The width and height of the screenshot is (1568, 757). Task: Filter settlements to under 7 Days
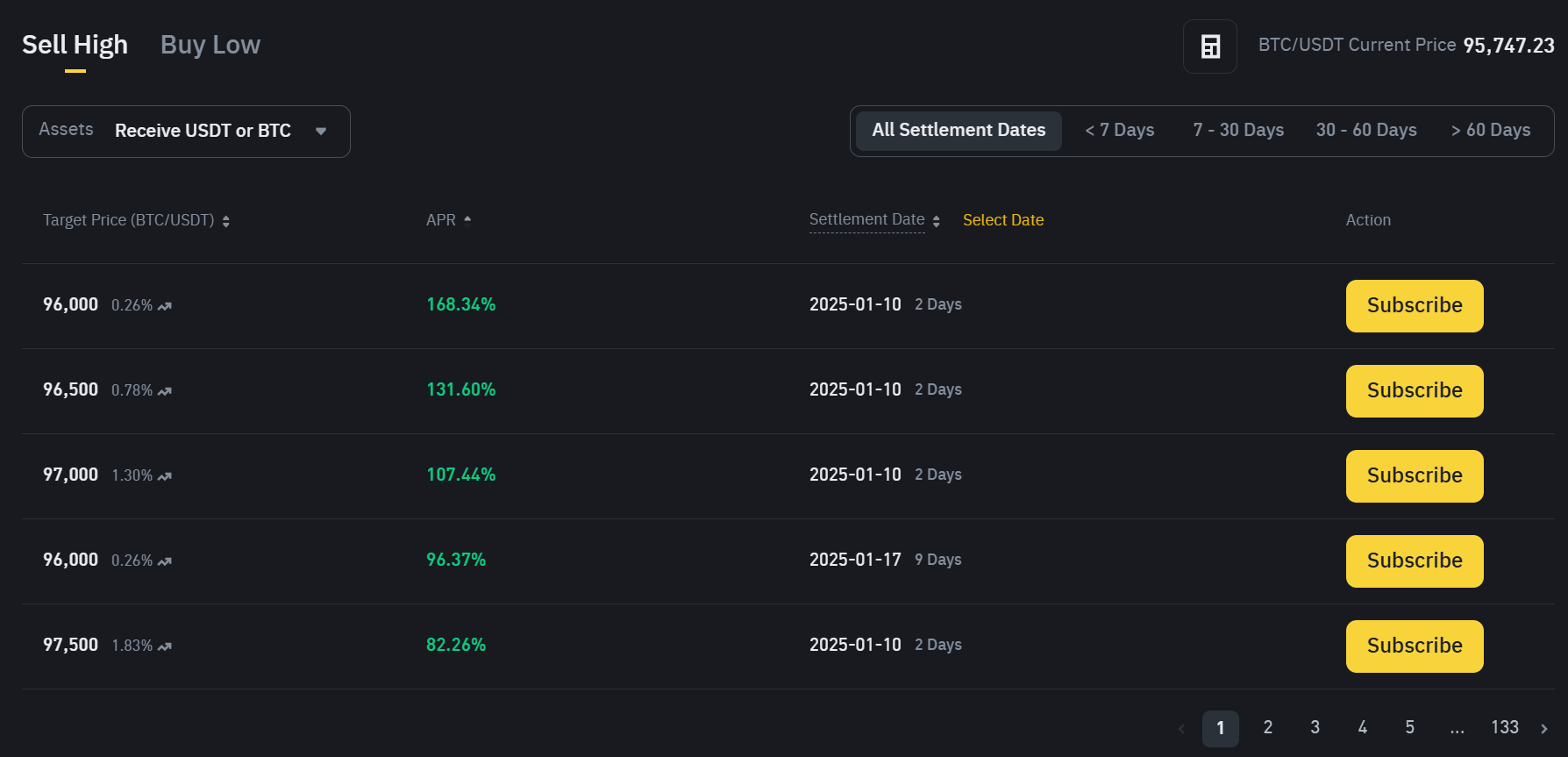pos(1120,131)
